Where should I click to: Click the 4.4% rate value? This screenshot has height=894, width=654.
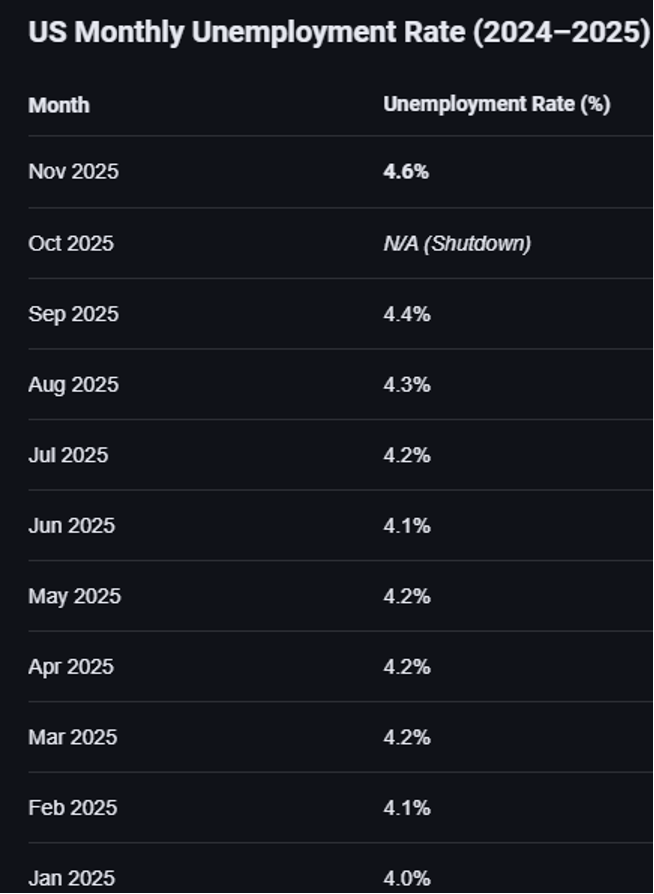pyautogui.click(x=407, y=314)
